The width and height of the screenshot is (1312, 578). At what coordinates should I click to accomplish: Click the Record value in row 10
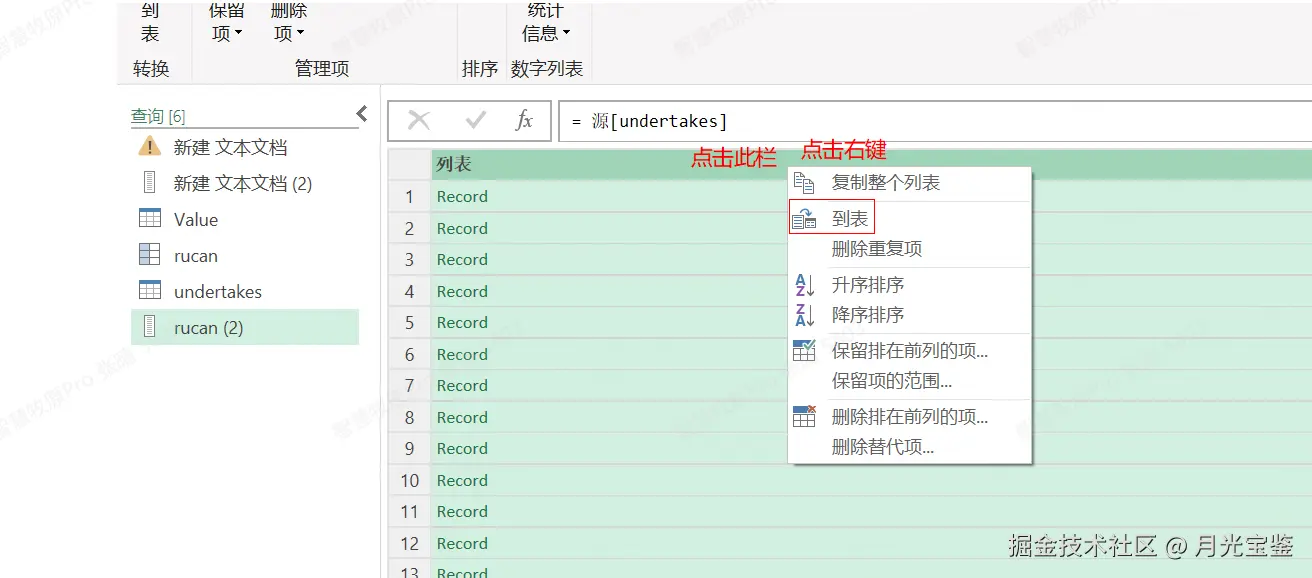(462, 481)
